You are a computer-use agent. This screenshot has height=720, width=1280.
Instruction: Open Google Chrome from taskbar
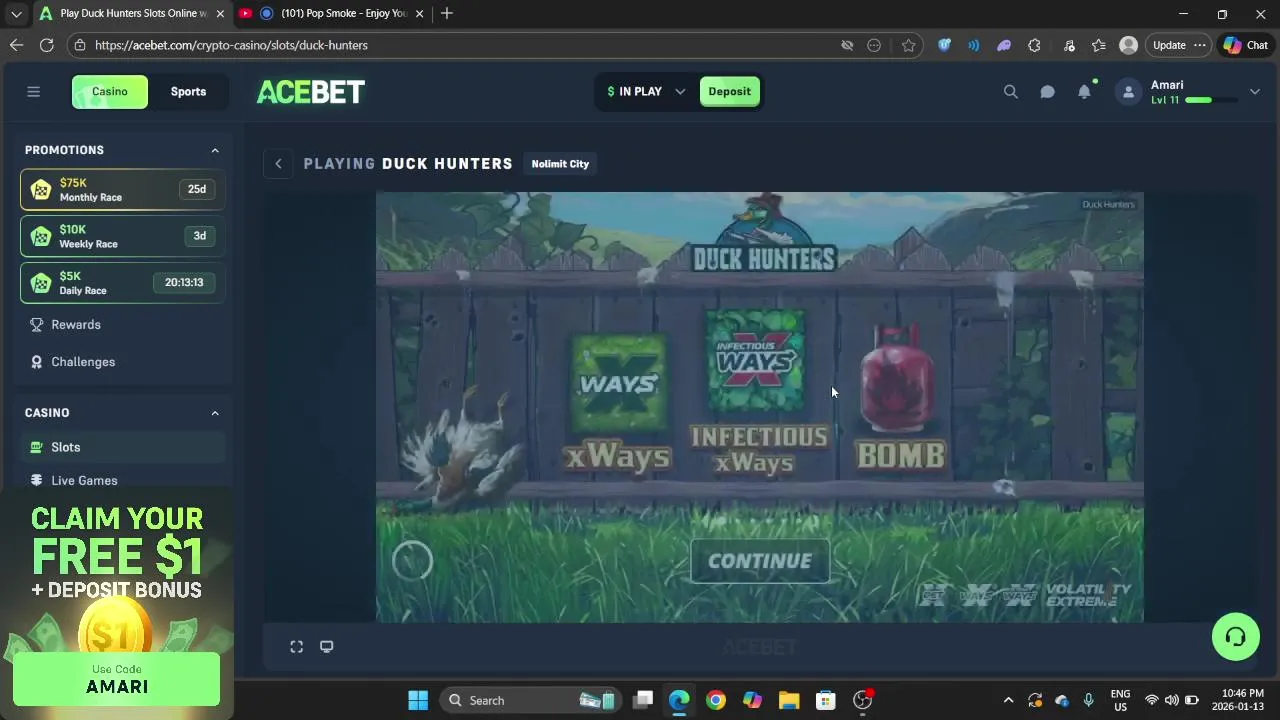tap(716, 700)
